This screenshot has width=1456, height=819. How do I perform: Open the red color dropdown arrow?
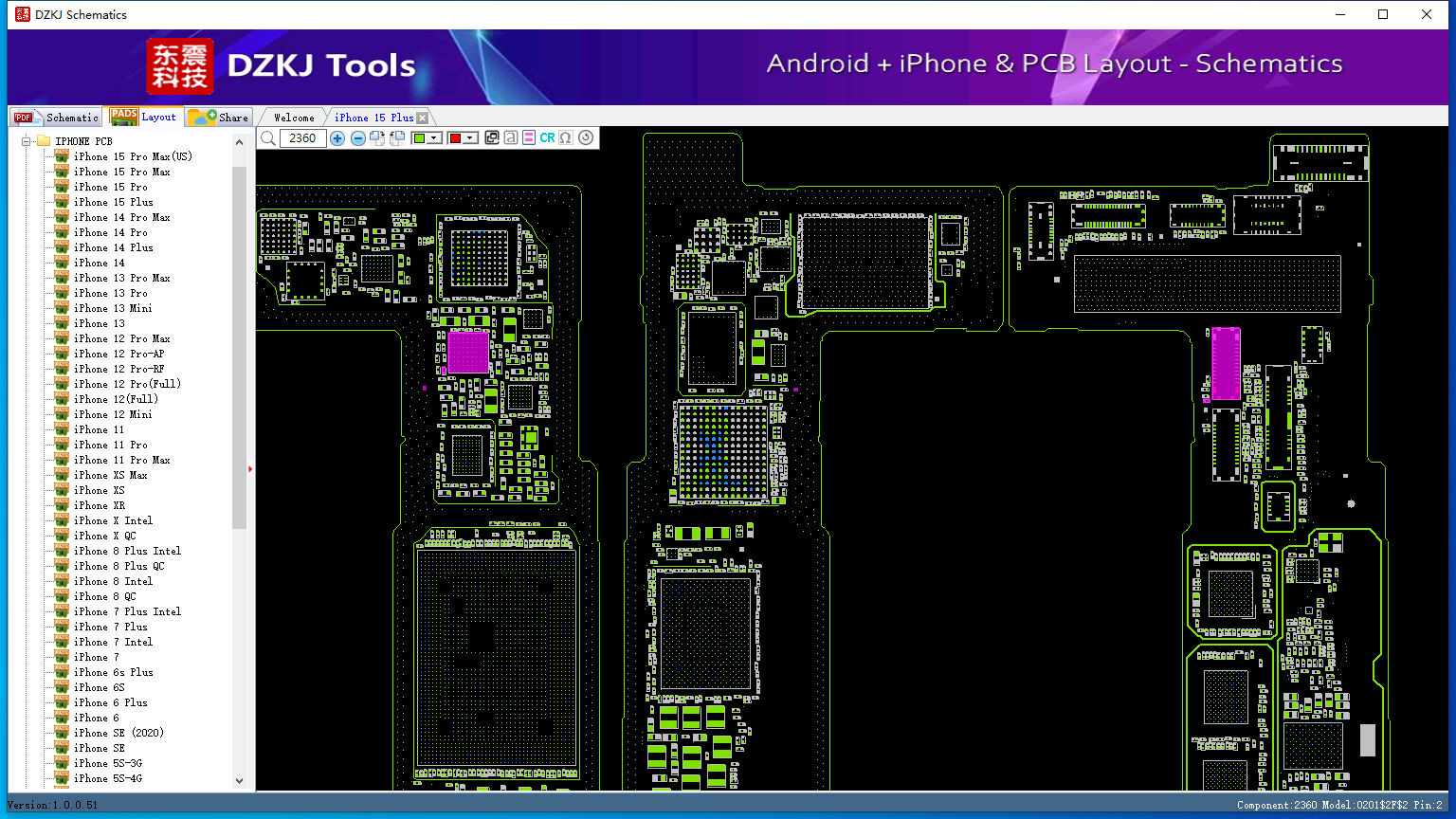(x=470, y=138)
